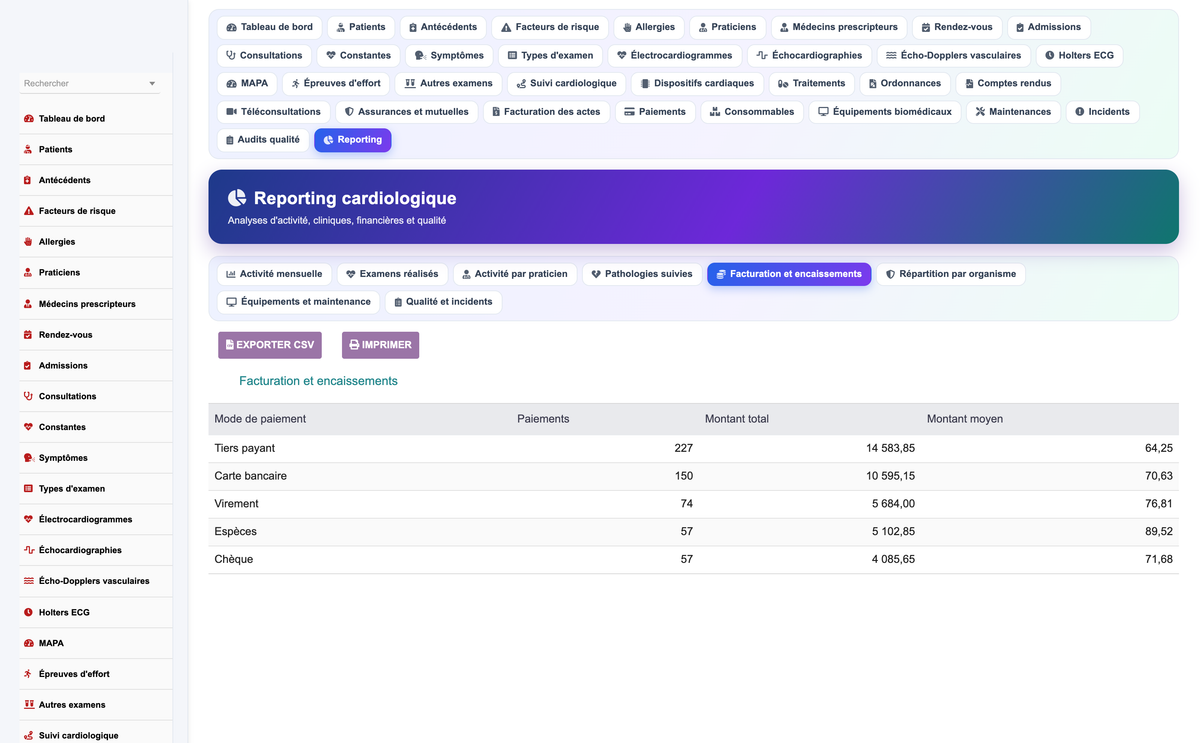The height and width of the screenshot is (743, 1200).
Task: Show the Équipements et maintenance report
Action: pyautogui.click(x=298, y=302)
